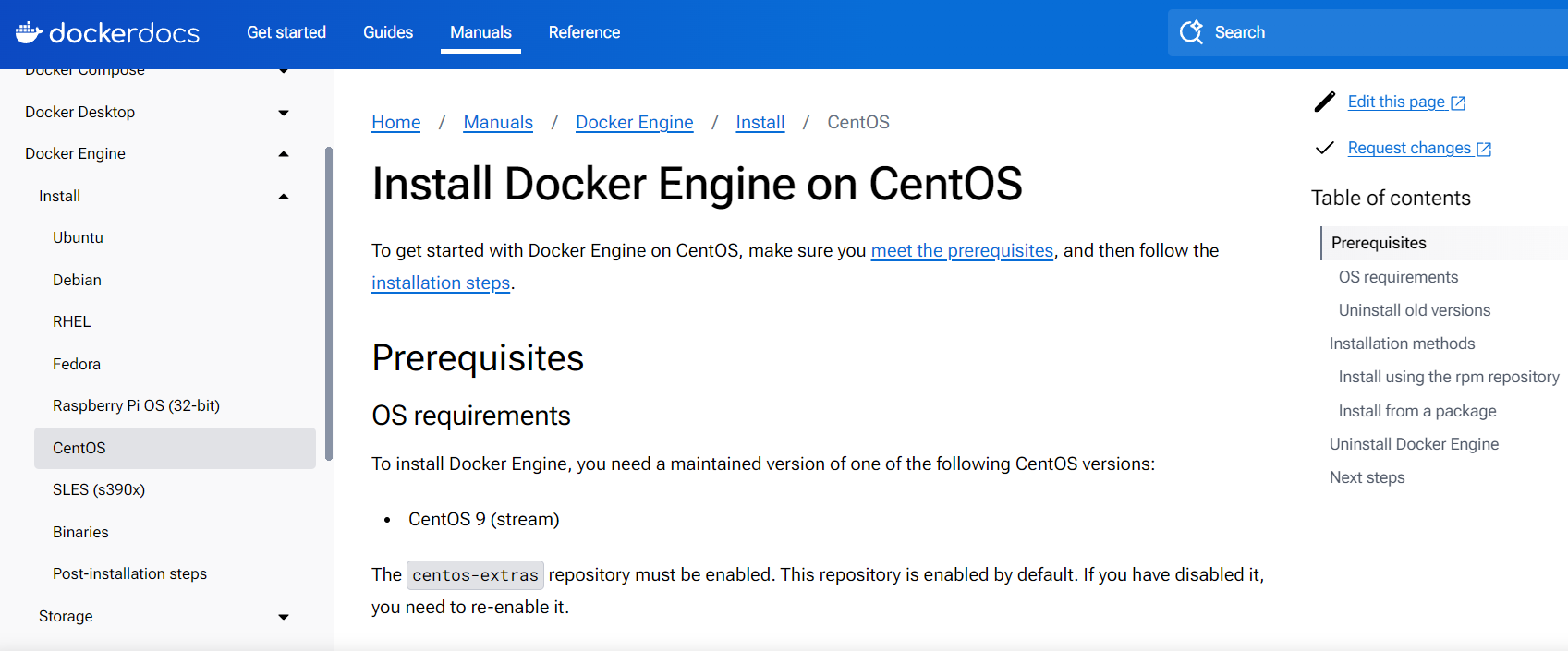Open the Storage sidebar section
The image size is (1568, 651).
[66, 616]
